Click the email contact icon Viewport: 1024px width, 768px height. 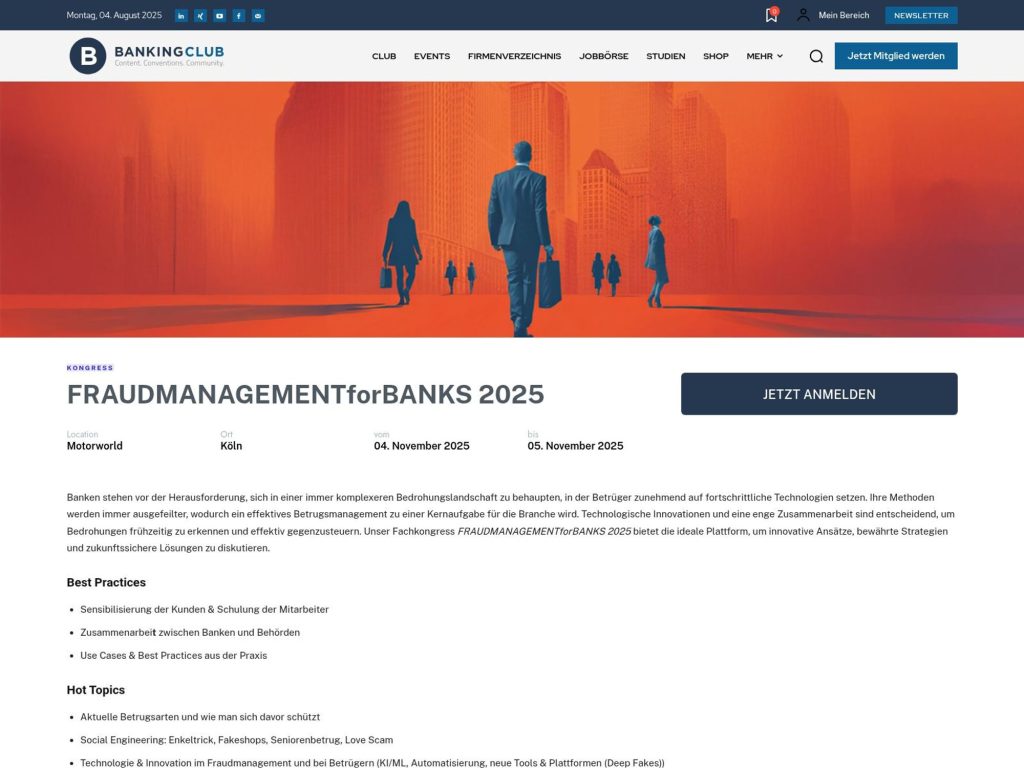pyautogui.click(x=258, y=15)
